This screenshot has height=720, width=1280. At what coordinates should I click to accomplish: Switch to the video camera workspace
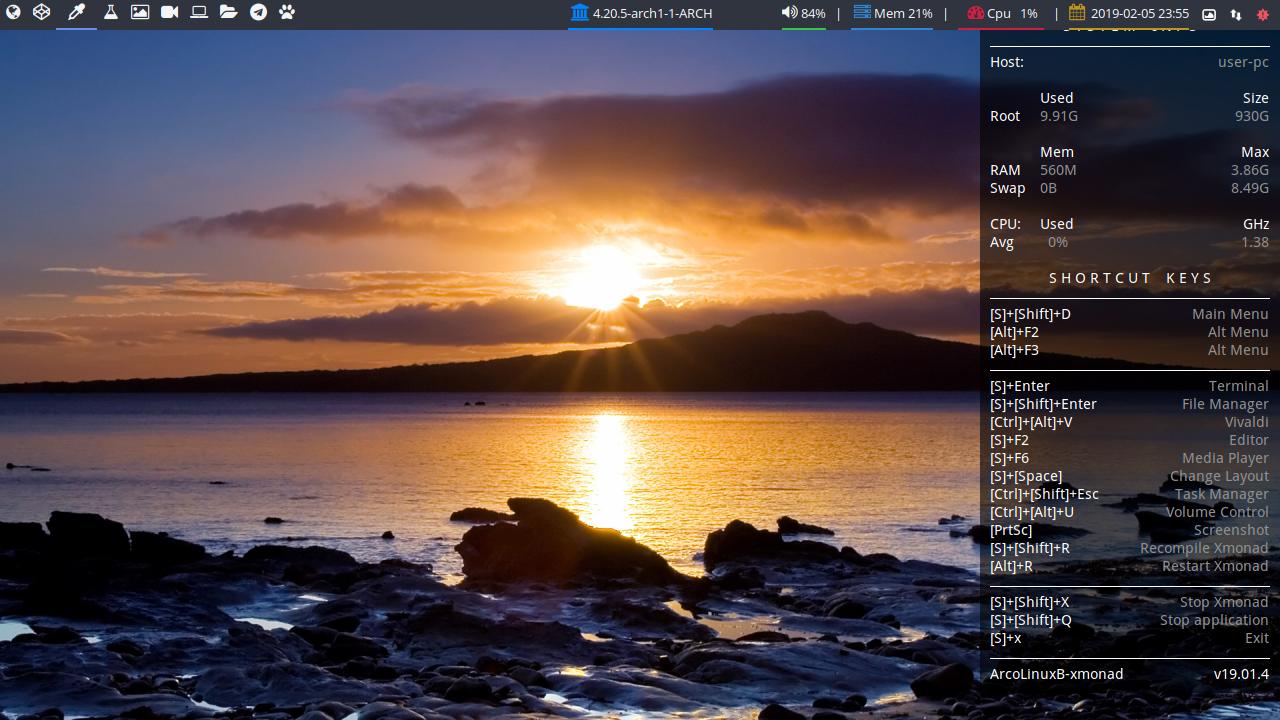169,13
